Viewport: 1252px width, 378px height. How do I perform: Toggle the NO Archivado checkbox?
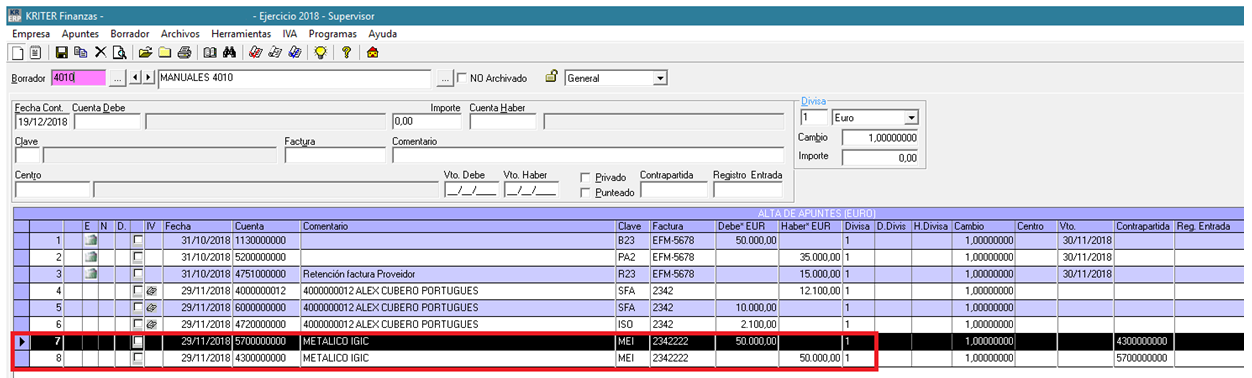tap(462, 77)
